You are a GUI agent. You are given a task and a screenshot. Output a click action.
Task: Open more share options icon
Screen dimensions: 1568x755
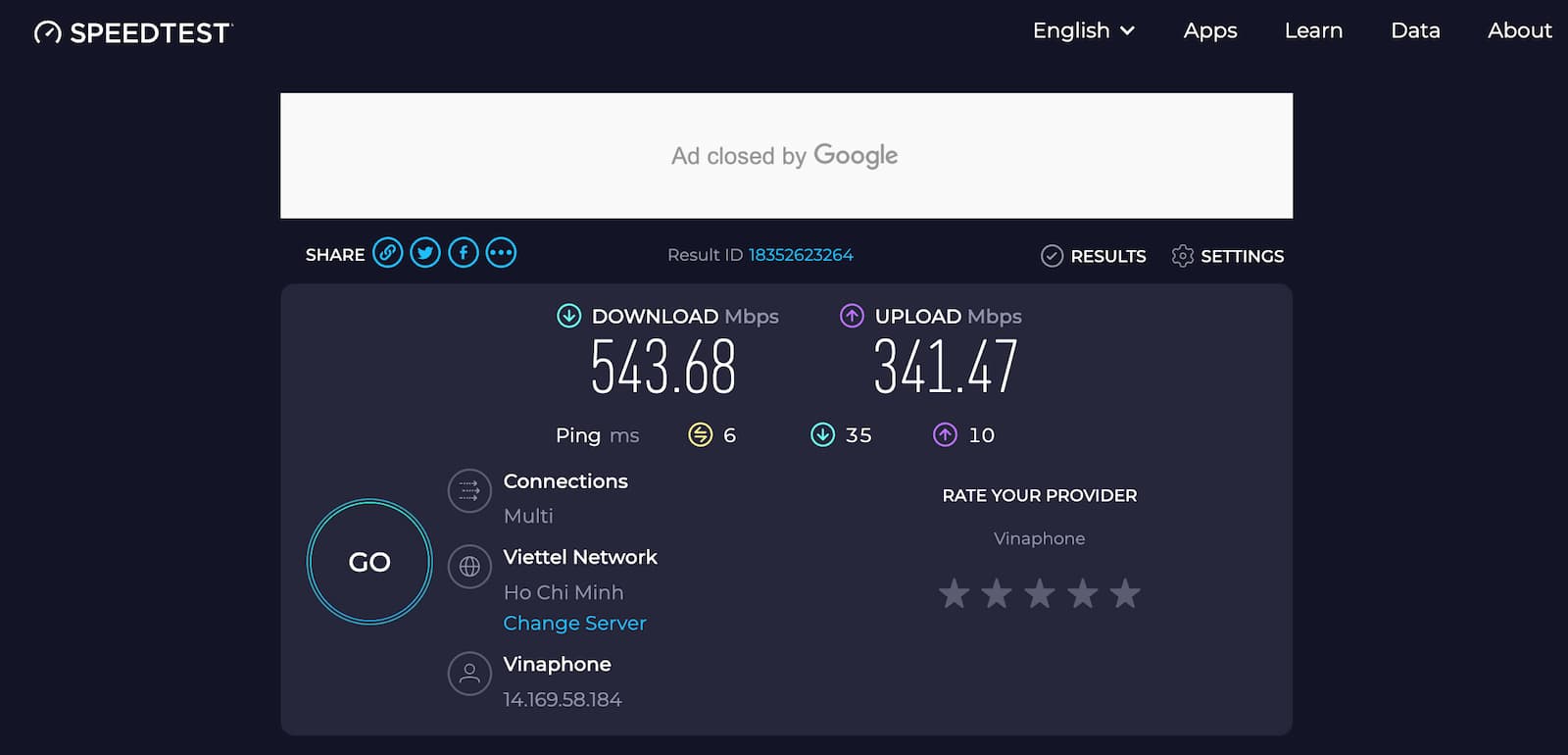point(501,253)
